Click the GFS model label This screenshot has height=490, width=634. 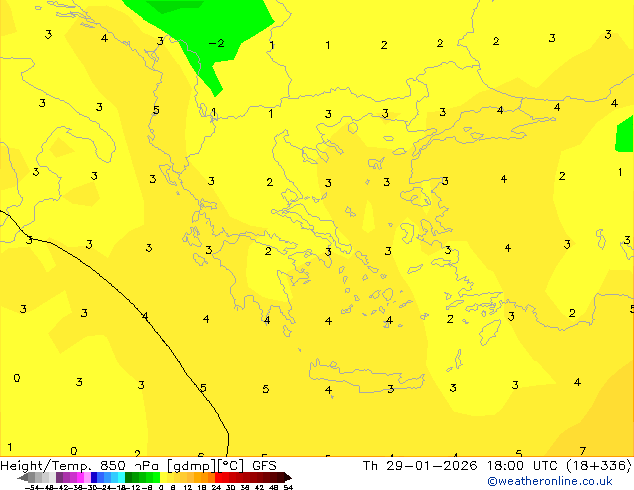coord(264,466)
